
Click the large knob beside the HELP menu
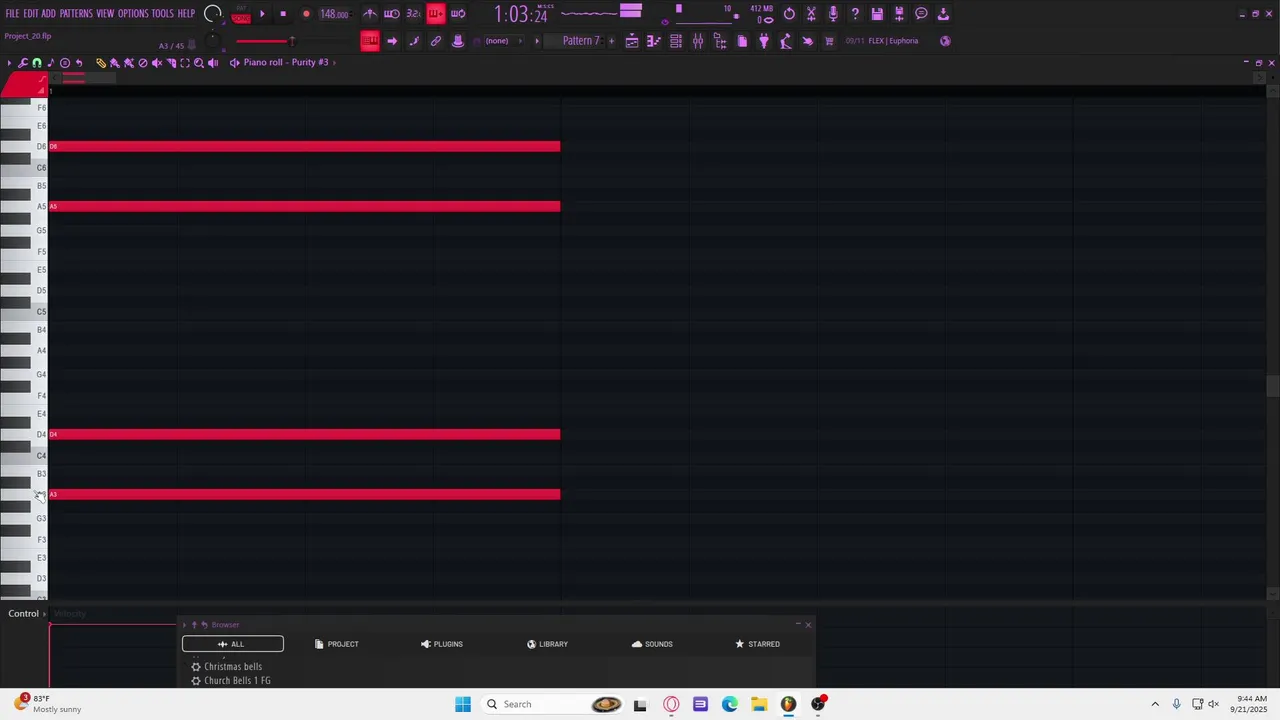[213, 14]
